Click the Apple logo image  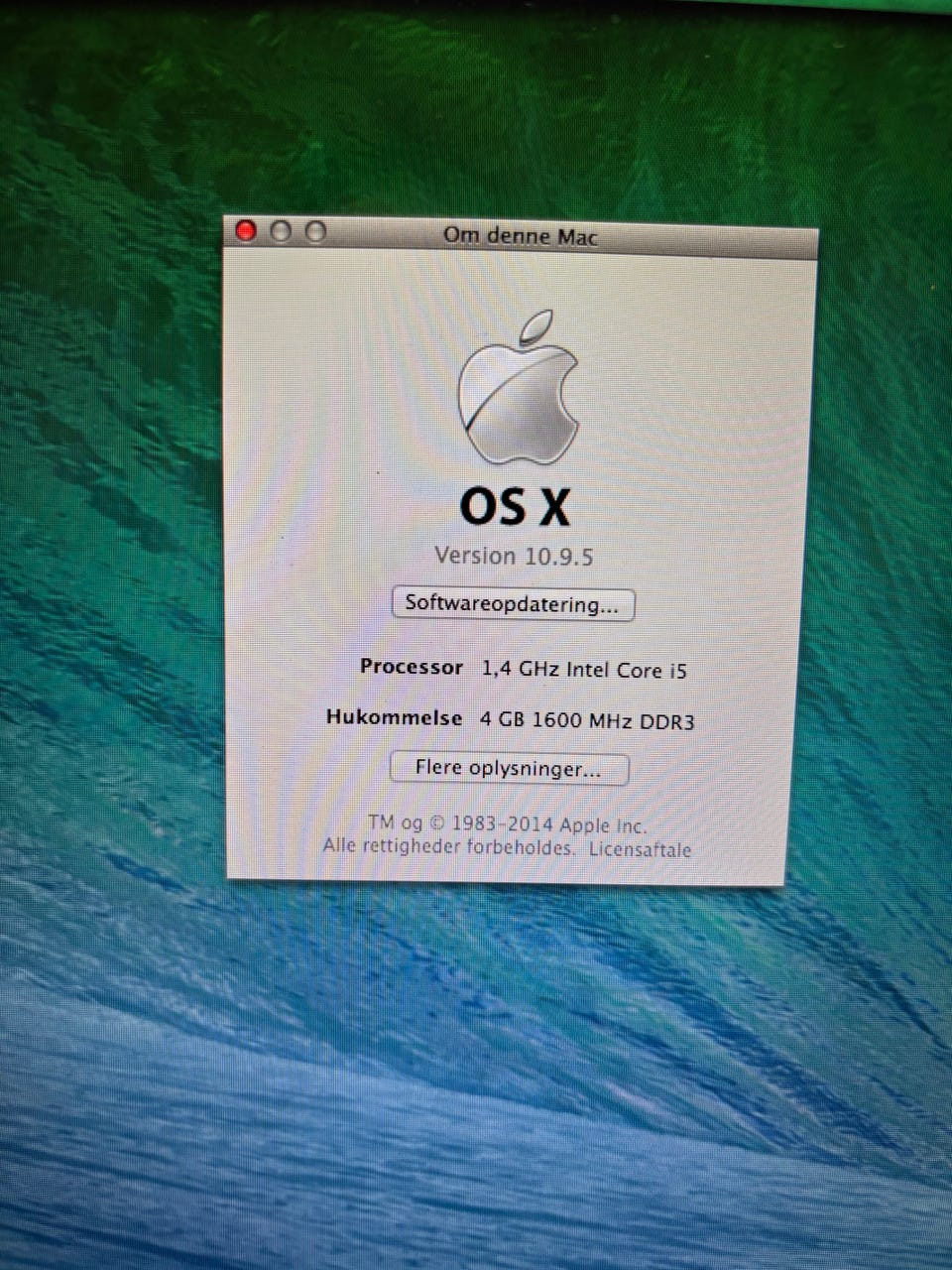point(518,388)
